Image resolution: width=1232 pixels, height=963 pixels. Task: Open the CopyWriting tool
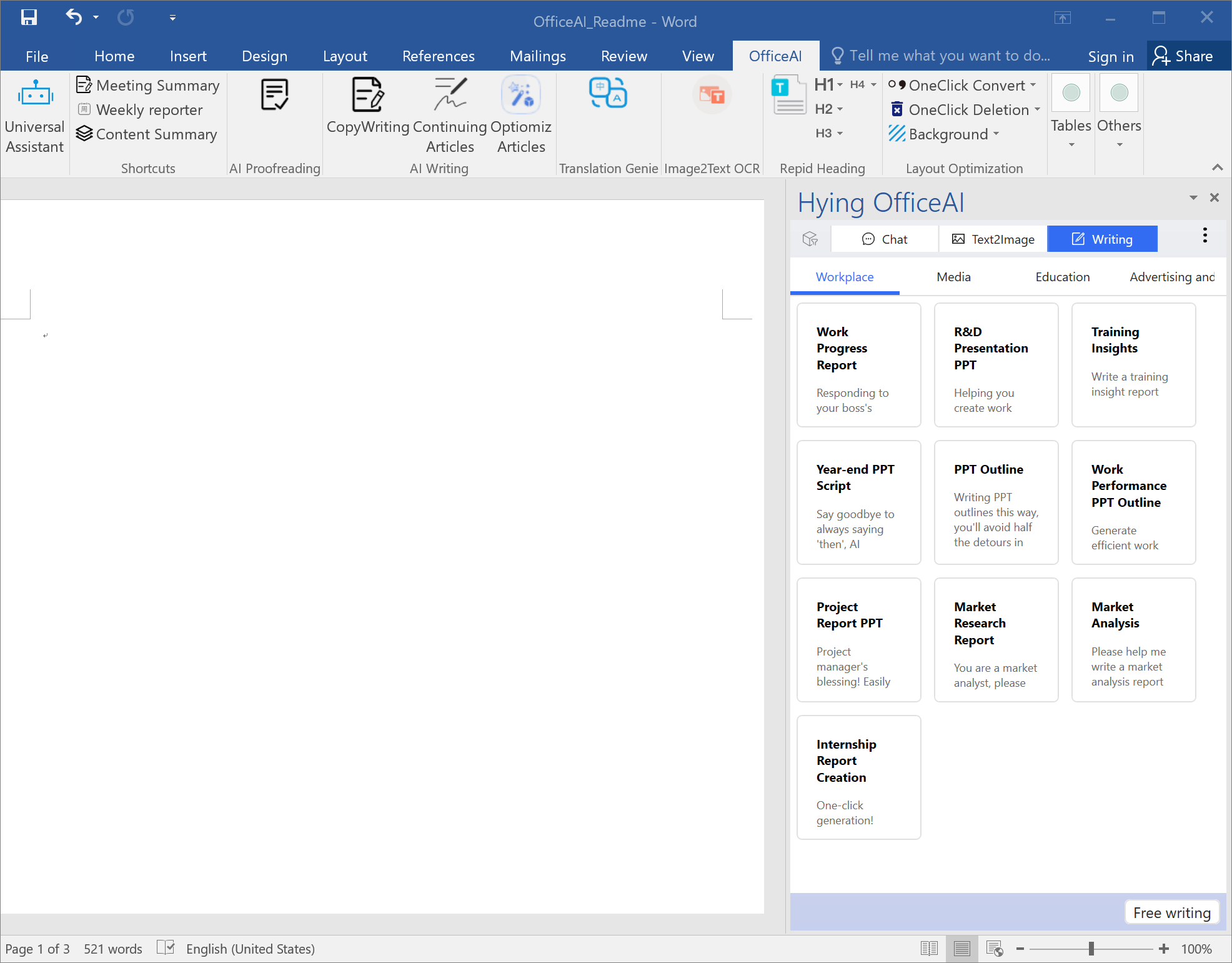367,106
